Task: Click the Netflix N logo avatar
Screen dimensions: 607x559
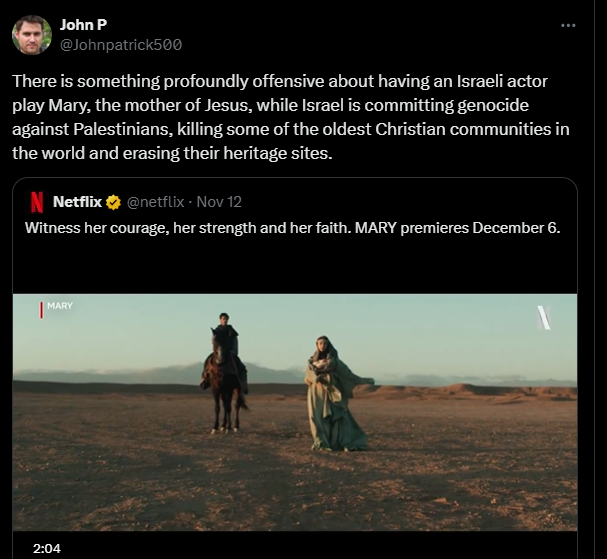Action: tap(36, 201)
